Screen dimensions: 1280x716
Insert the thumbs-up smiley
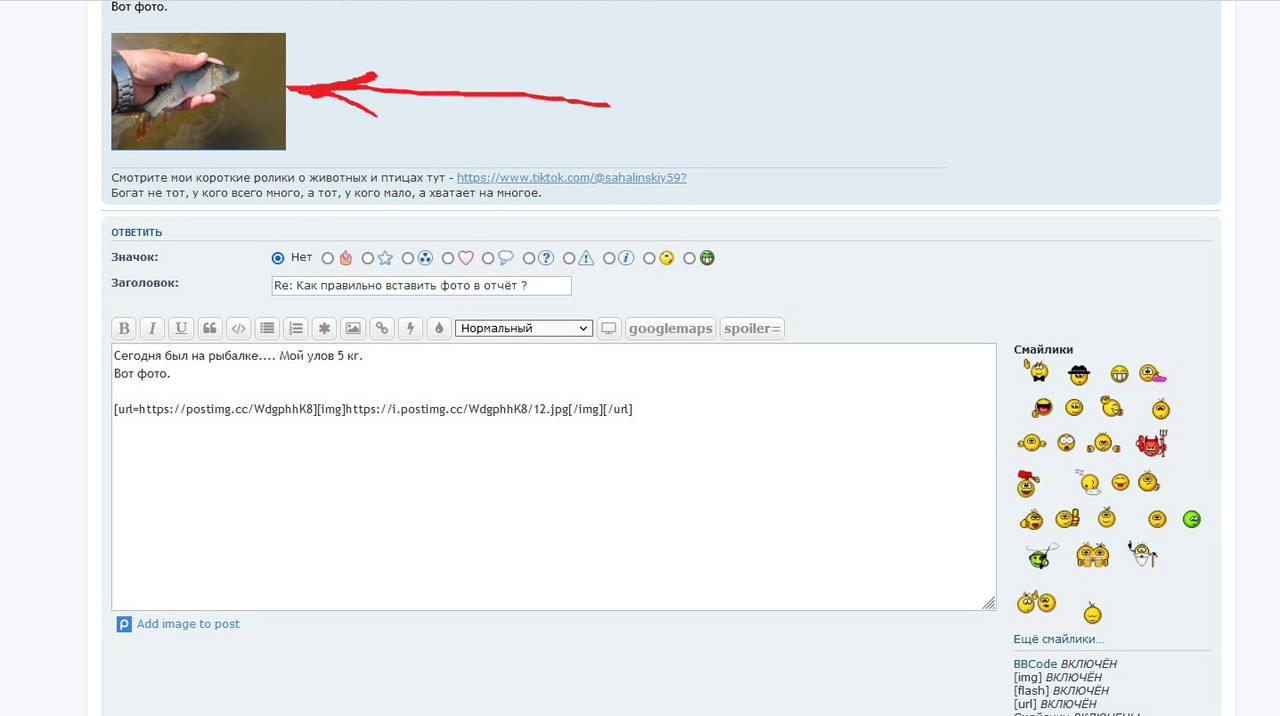coord(1068,519)
